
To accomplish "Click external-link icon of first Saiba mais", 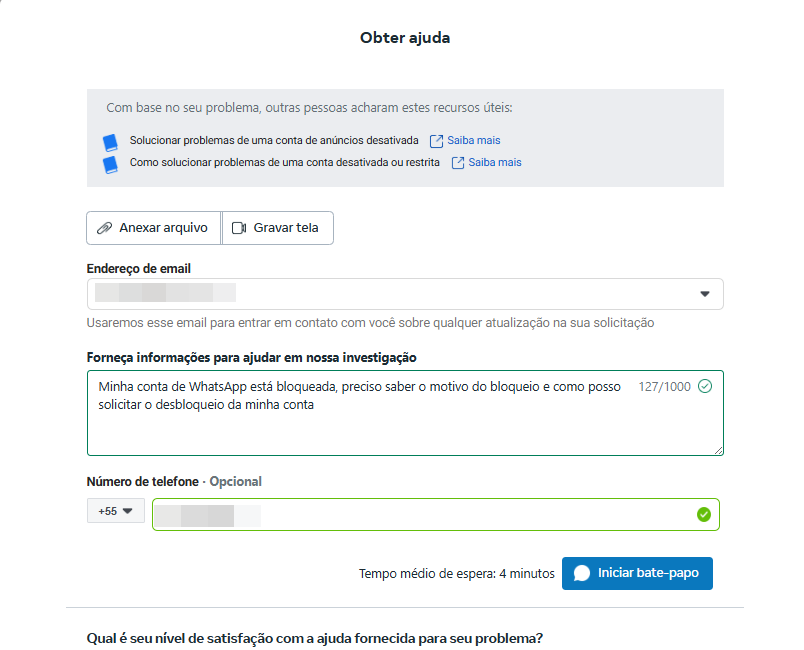I will [x=436, y=141].
